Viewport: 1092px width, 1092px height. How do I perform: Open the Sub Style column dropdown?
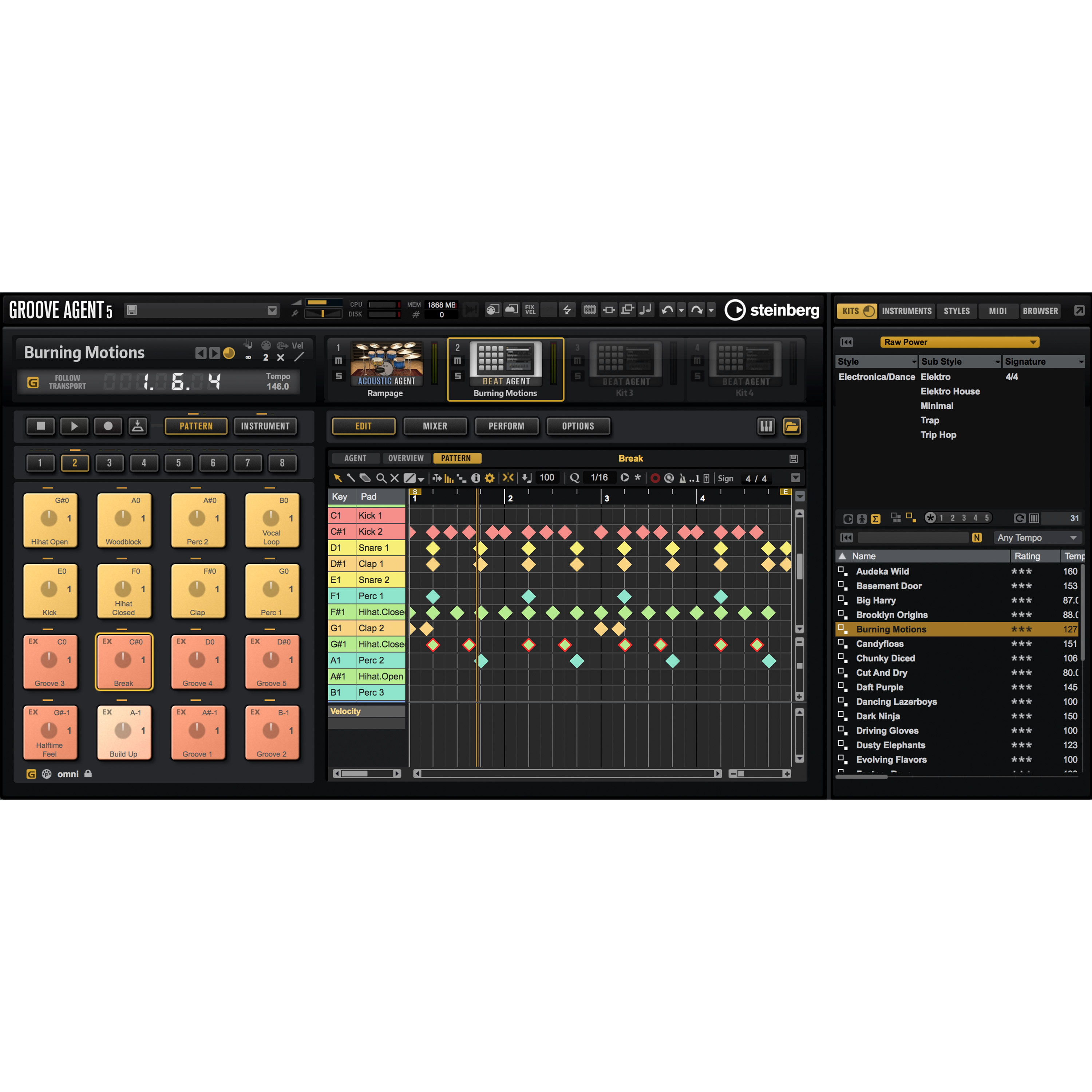[998, 362]
